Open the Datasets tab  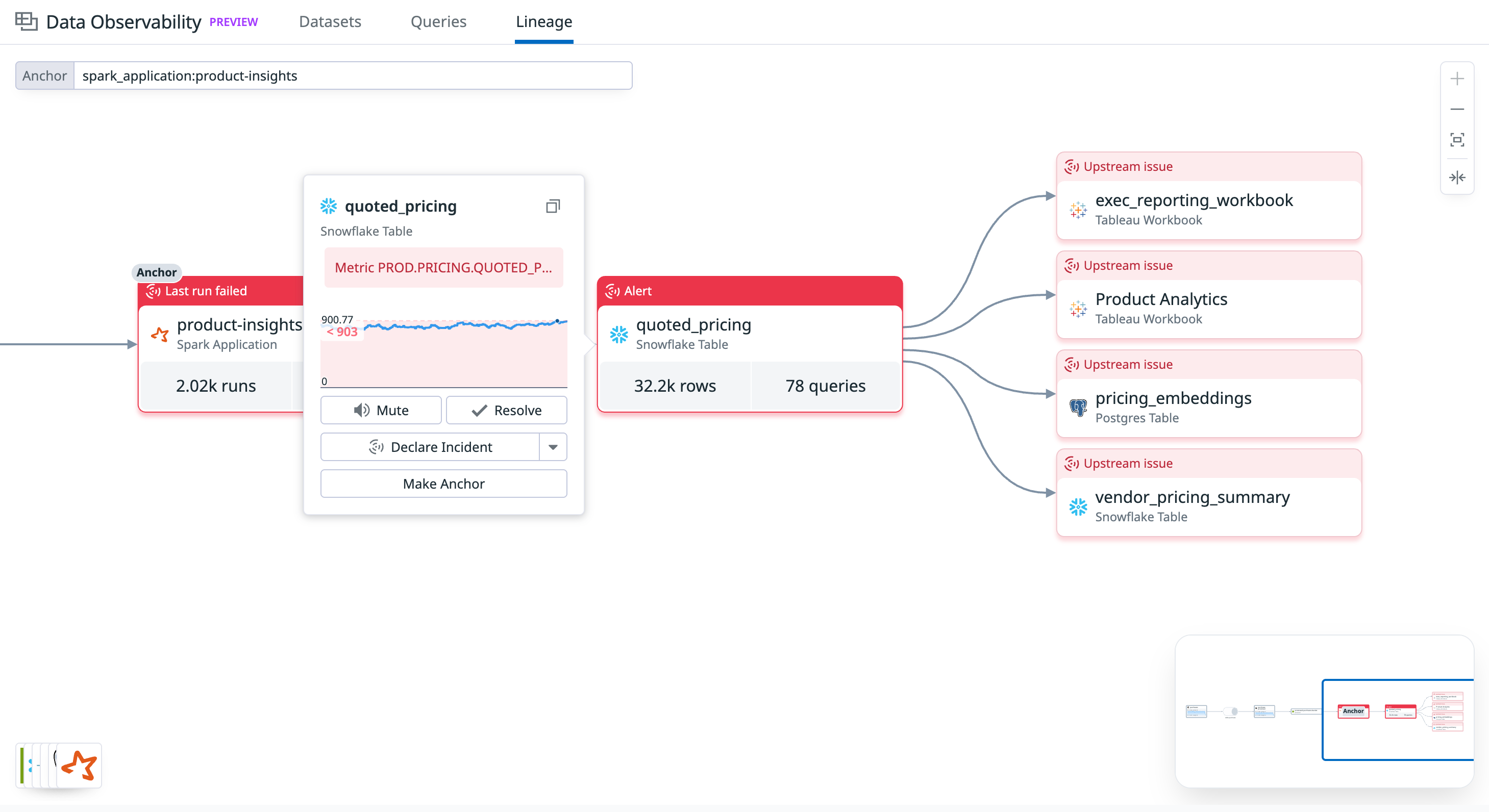click(x=330, y=22)
